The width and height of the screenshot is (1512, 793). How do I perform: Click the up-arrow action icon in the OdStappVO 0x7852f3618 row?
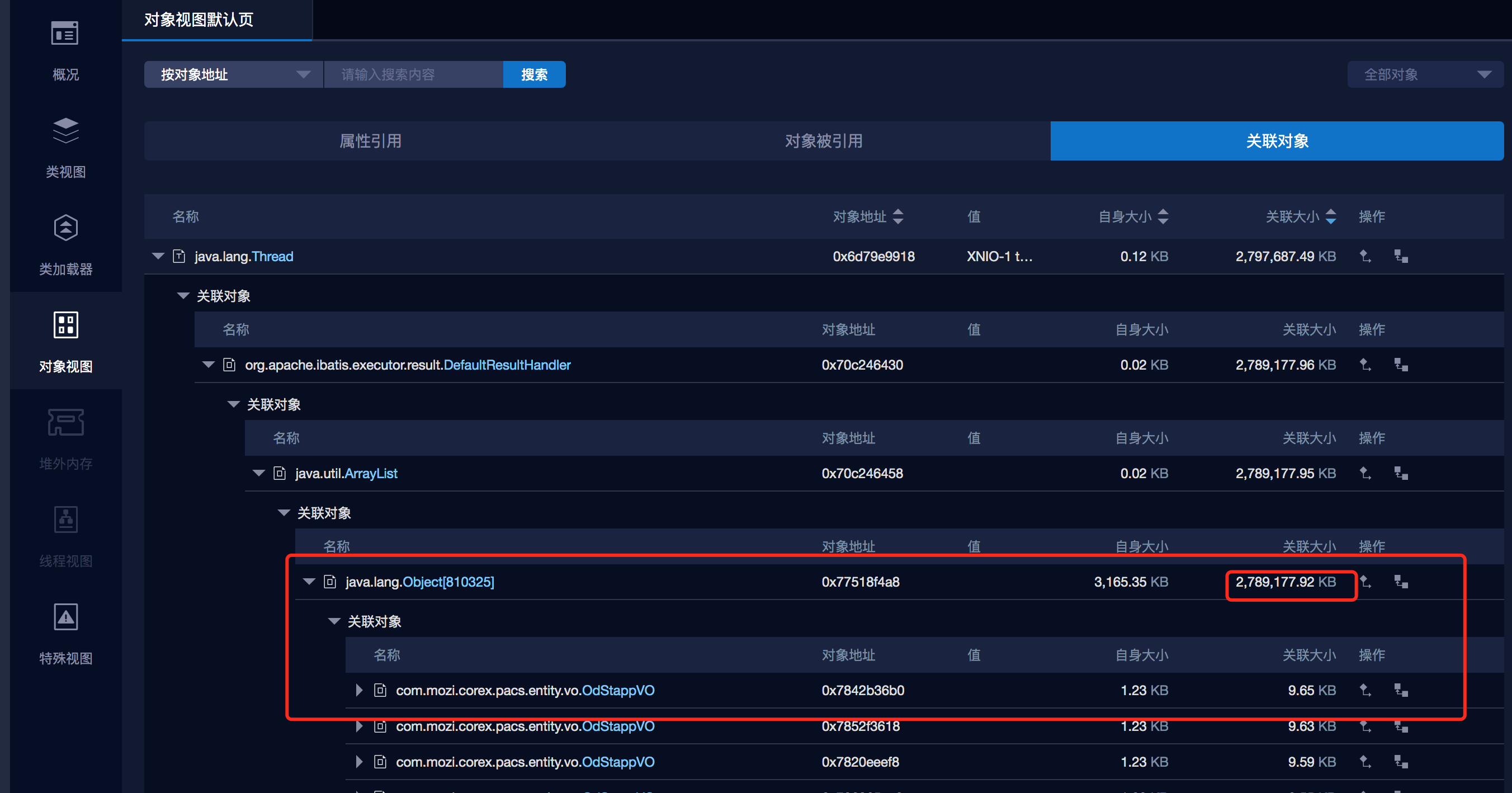click(1365, 726)
